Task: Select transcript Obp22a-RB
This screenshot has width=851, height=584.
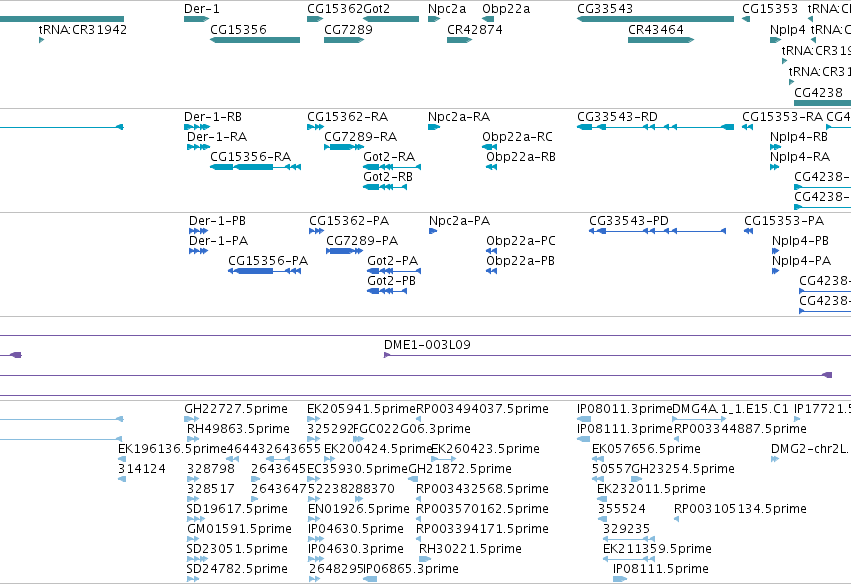Action: tap(491, 167)
